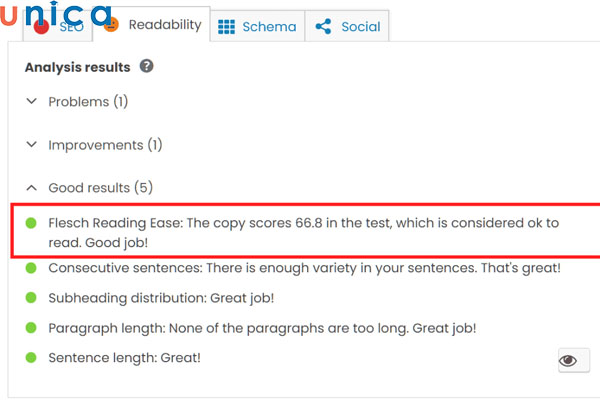Click the Flesch Reading Ease result text
600x400 pixels.
coord(300,232)
